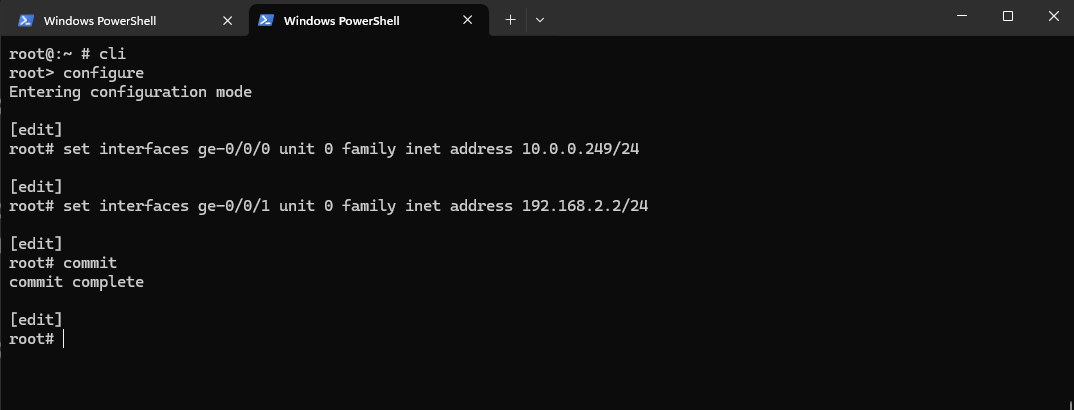This screenshot has height=410, width=1074.
Task: Place cursor at the last root# prompt
Action: (63, 339)
